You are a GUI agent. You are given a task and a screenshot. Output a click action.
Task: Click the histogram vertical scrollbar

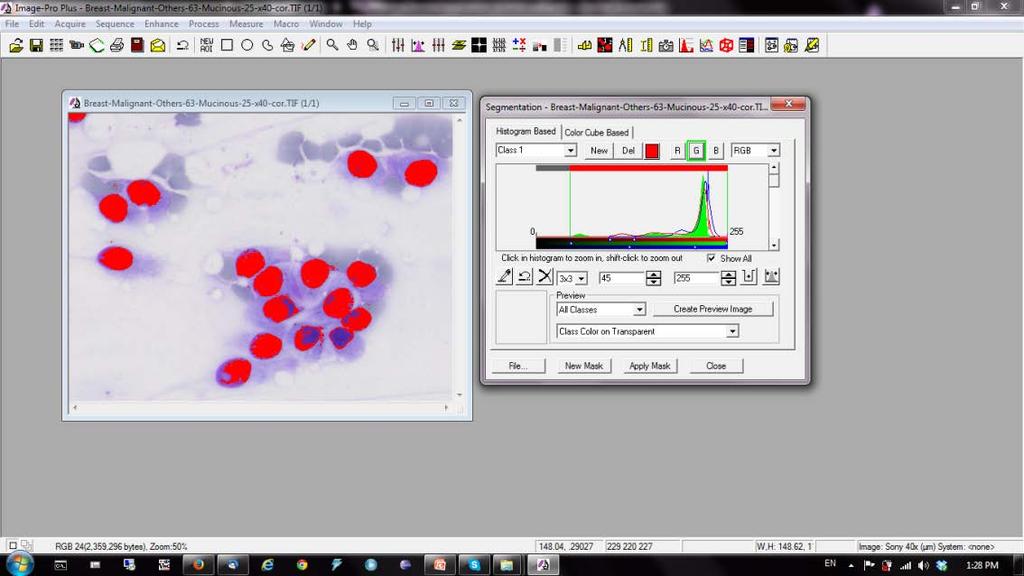pos(774,206)
